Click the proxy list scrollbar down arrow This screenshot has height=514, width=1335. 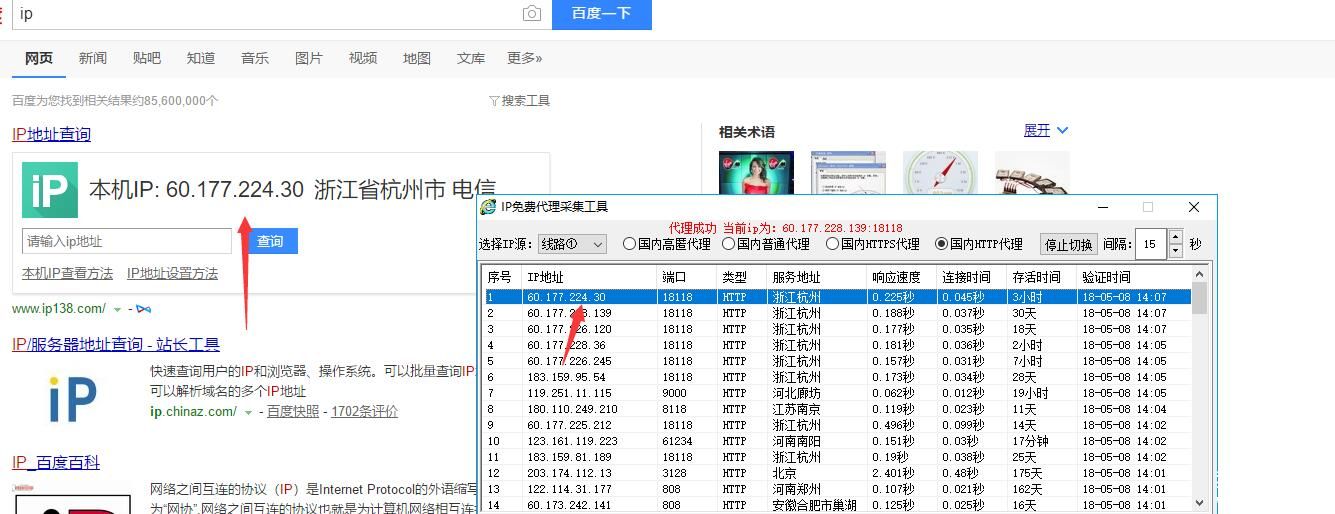coord(1200,504)
